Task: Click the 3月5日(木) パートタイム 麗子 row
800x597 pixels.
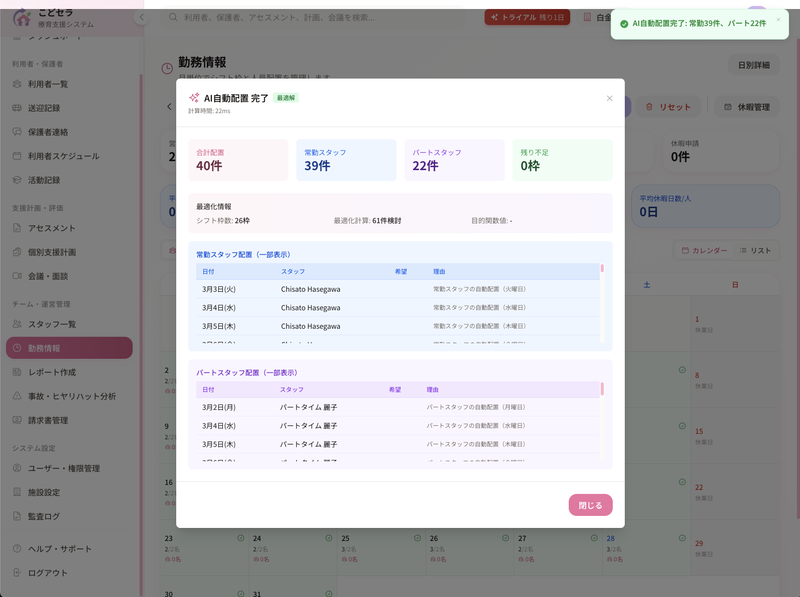Action: [398, 444]
